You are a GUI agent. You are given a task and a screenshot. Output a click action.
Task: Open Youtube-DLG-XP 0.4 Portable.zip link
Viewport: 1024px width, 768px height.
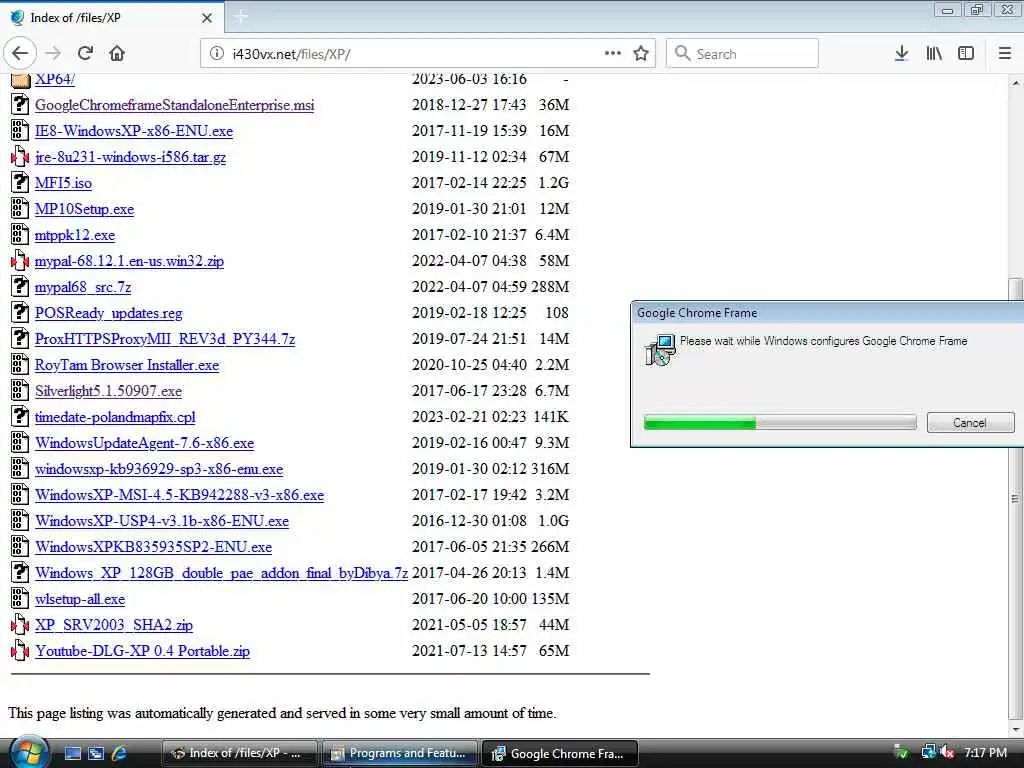click(x=142, y=651)
